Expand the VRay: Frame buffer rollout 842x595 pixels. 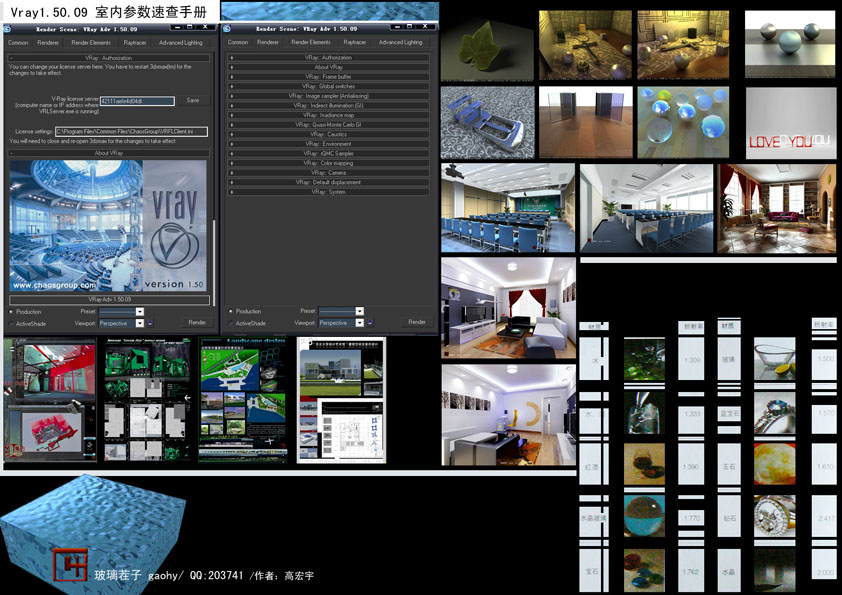(329, 77)
